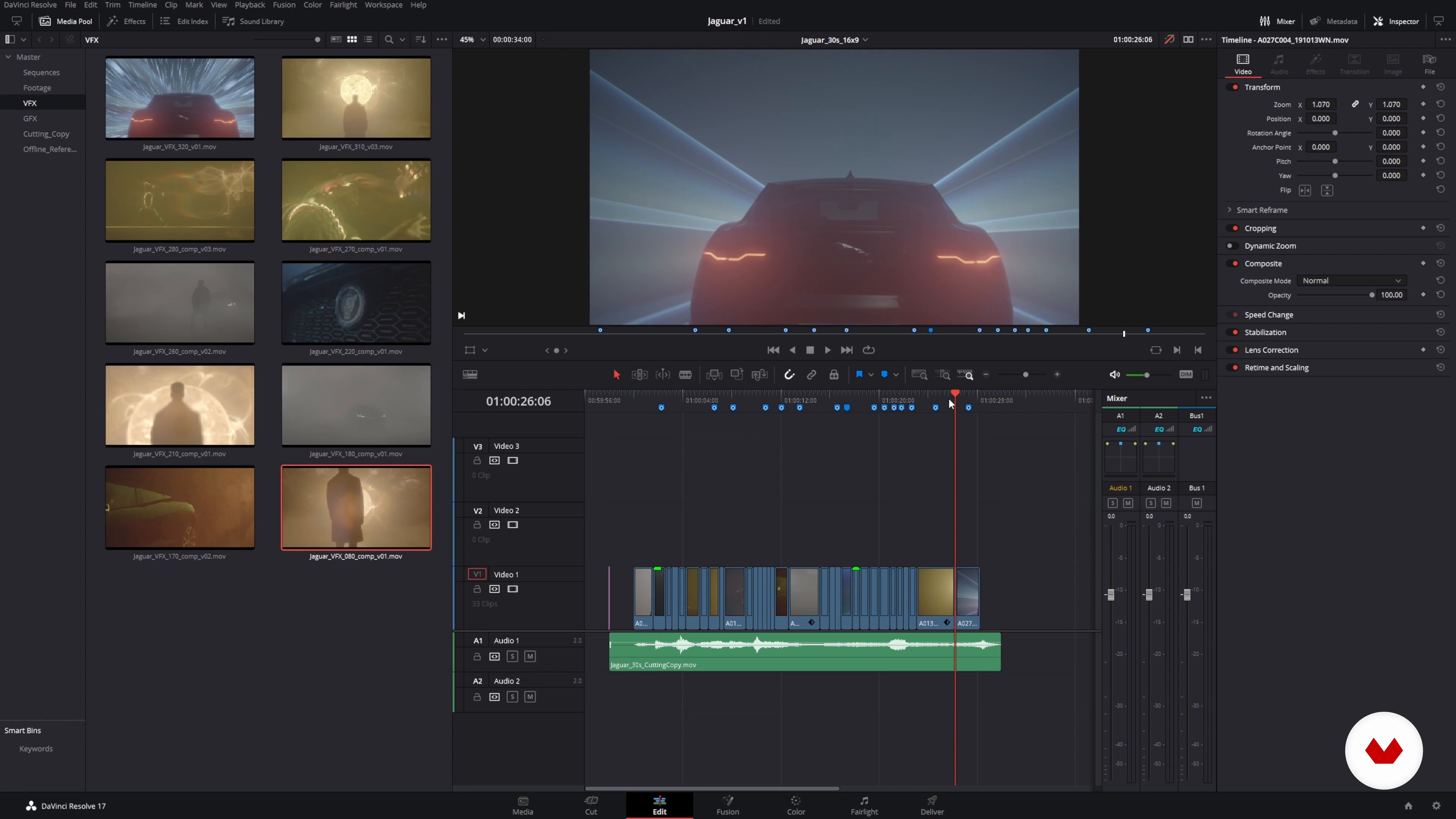Switch media pool to list view
The width and height of the screenshot is (1456, 819).
368,39
